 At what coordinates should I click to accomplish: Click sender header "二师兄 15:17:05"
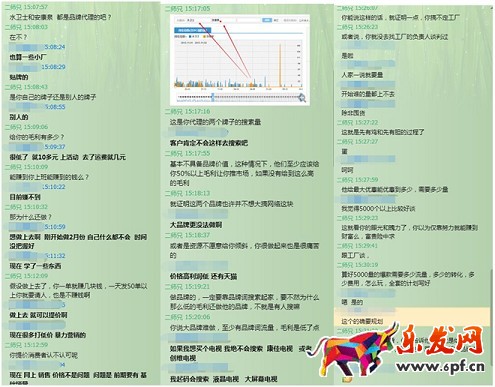(x=187, y=9)
